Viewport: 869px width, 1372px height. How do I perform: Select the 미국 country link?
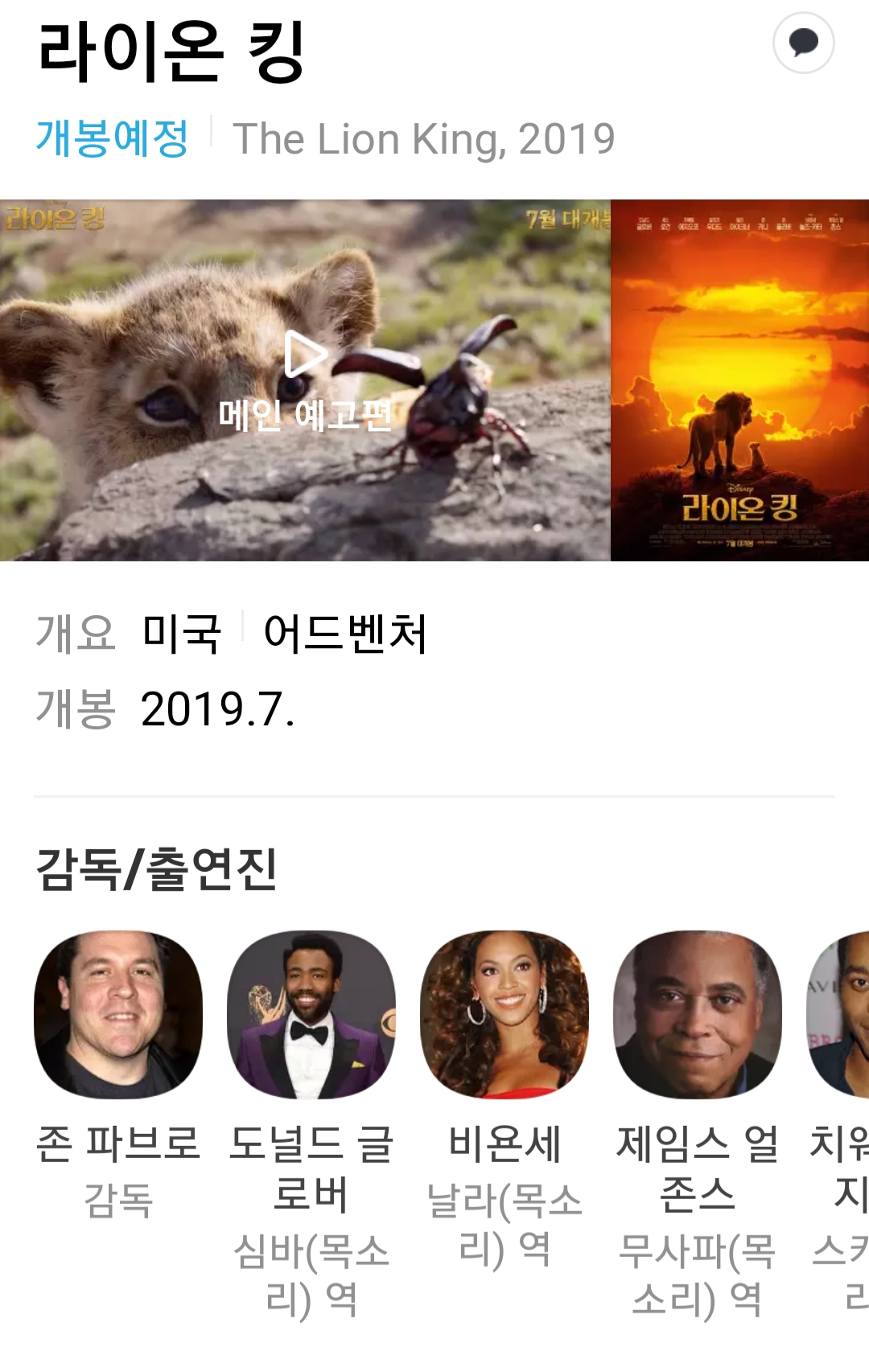181,633
